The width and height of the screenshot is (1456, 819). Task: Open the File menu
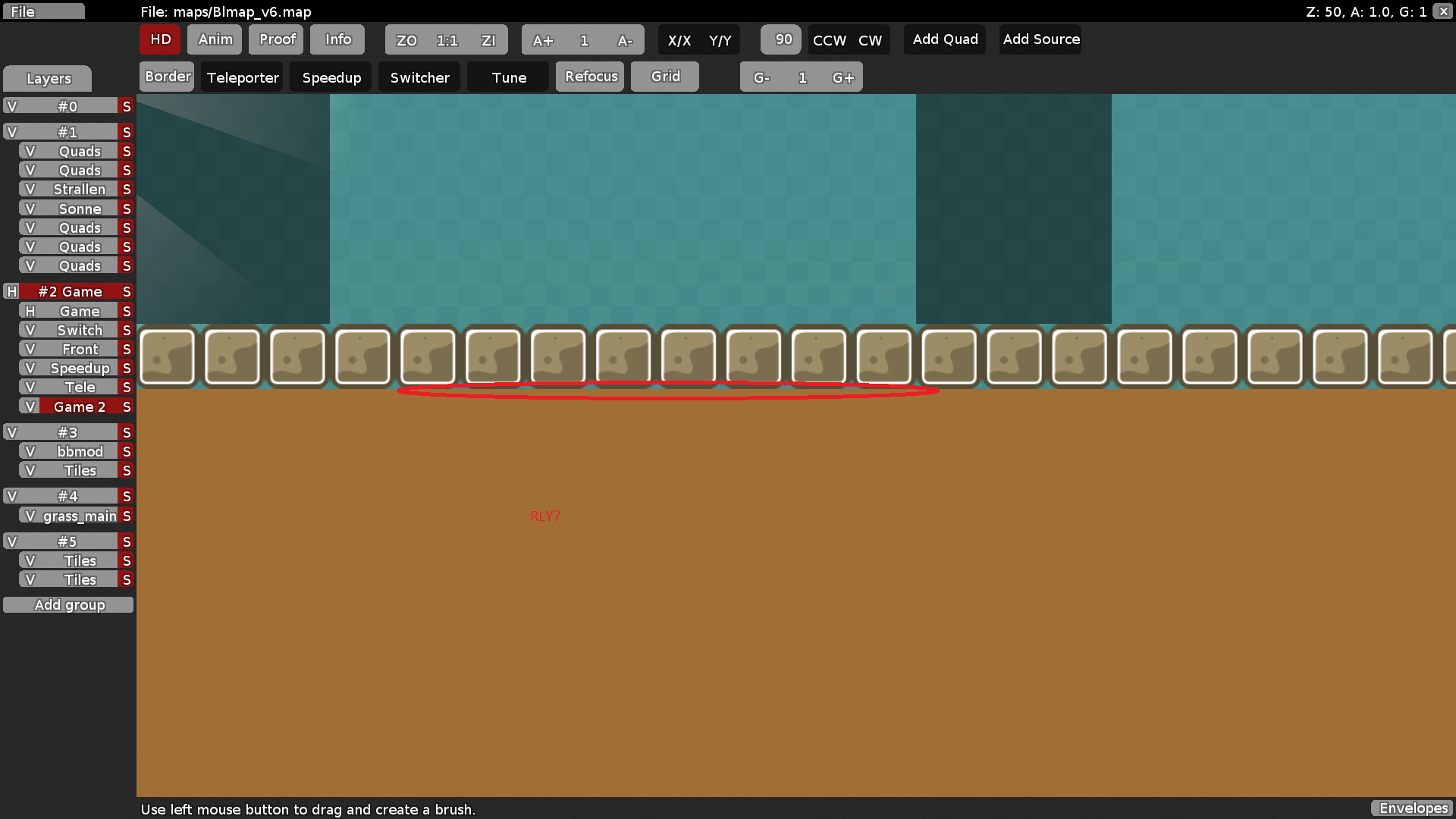click(43, 11)
